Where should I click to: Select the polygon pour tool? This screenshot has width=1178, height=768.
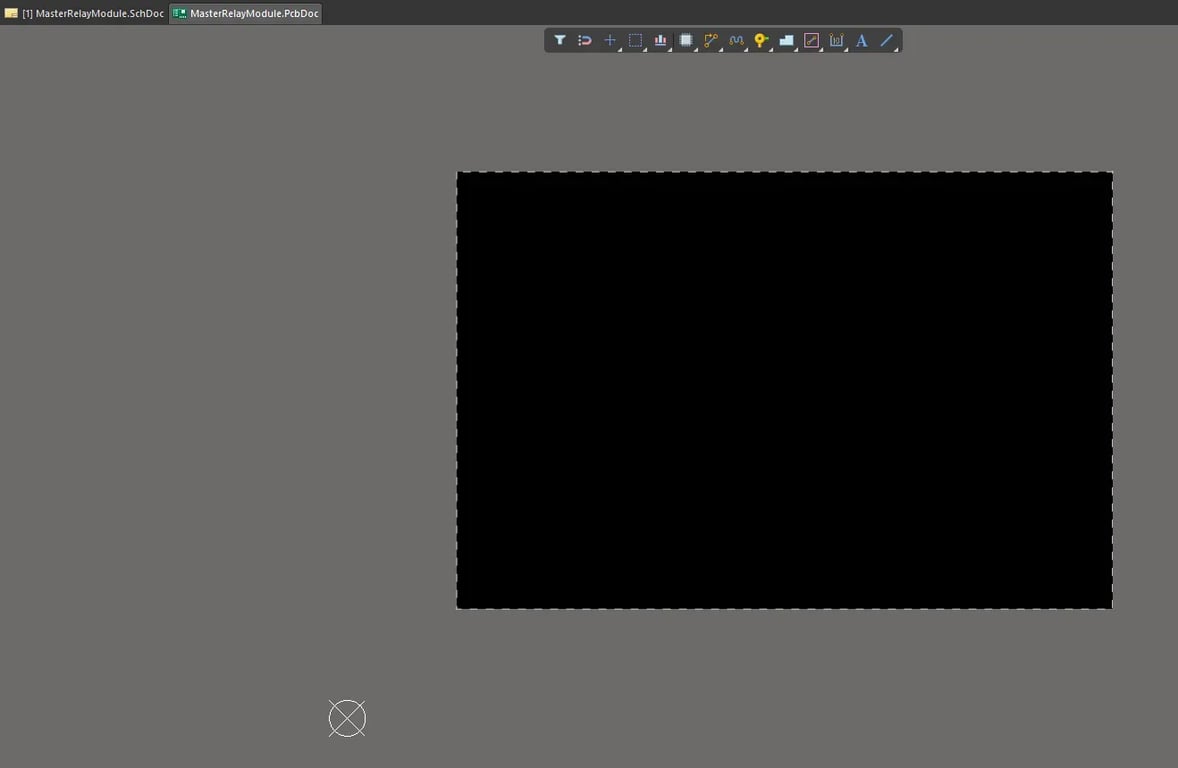coord(686,40)
